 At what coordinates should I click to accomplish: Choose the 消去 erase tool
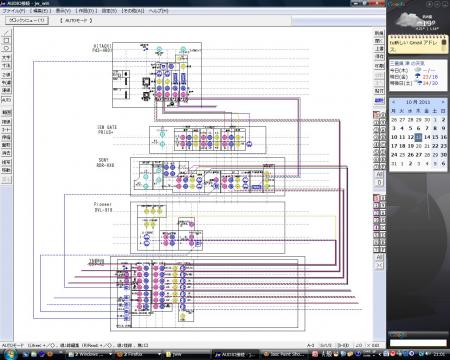point(6,153)
